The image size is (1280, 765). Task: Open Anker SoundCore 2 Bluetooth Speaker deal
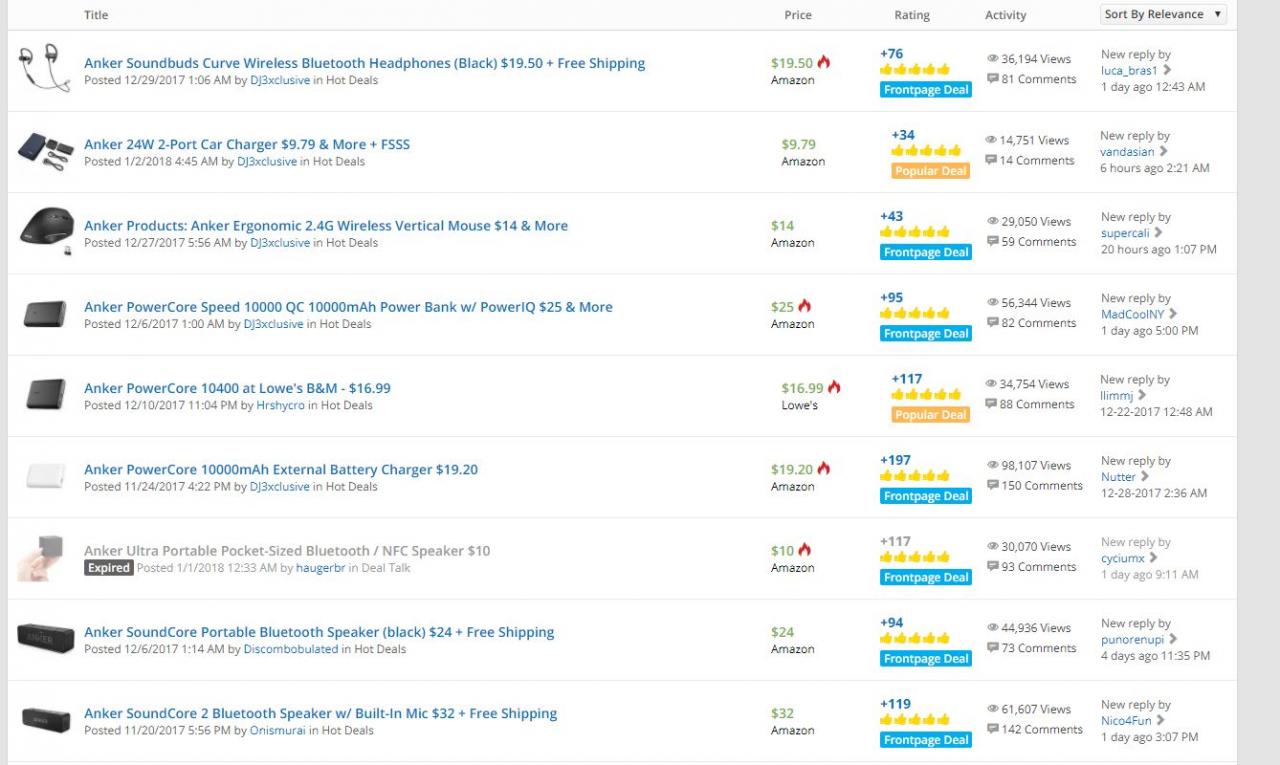pyautogui.click(x=321, y=713)
